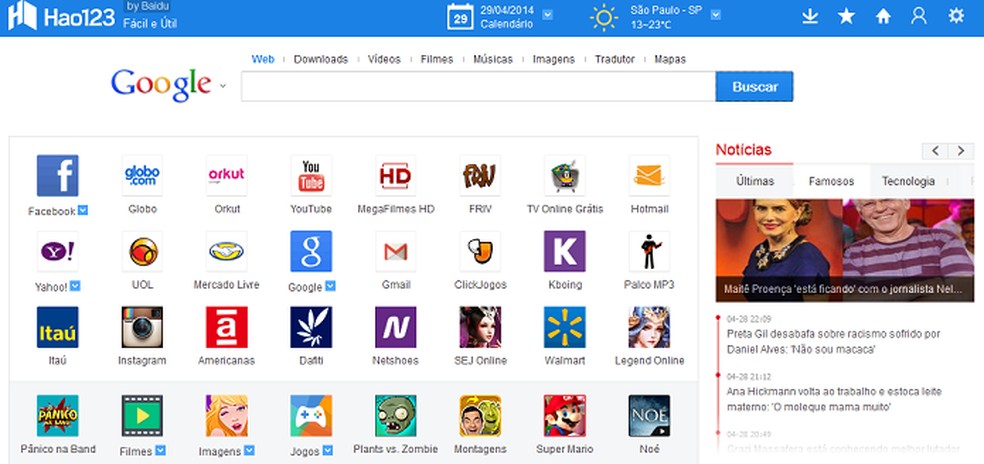Click the favorites star in header
This screenshot has width=984, height=464.
(x=847, y=16)
